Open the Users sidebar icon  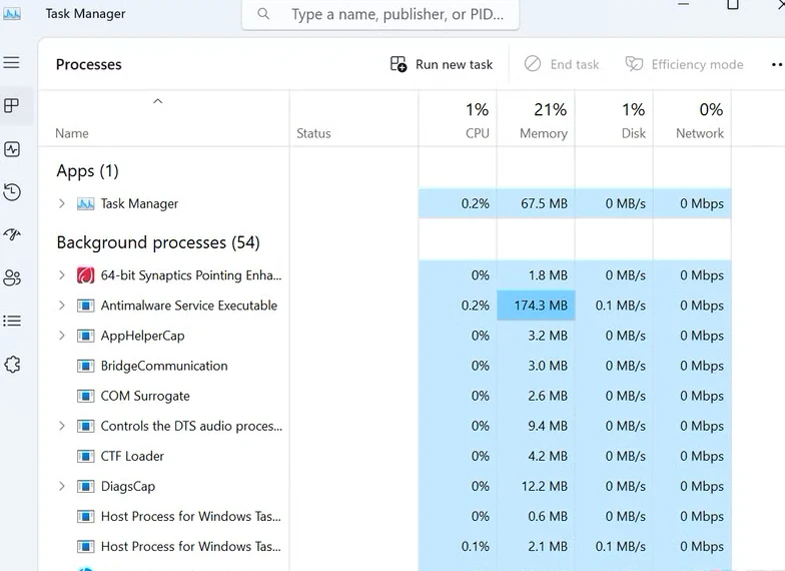(x=12, y=278)
